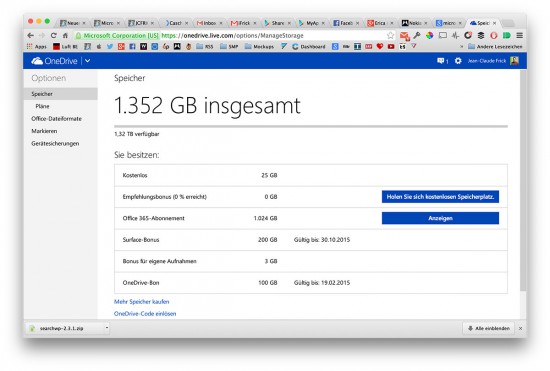Open the Chrome hamburger menu
Screen dimensions: 550x371
(519, 35)
